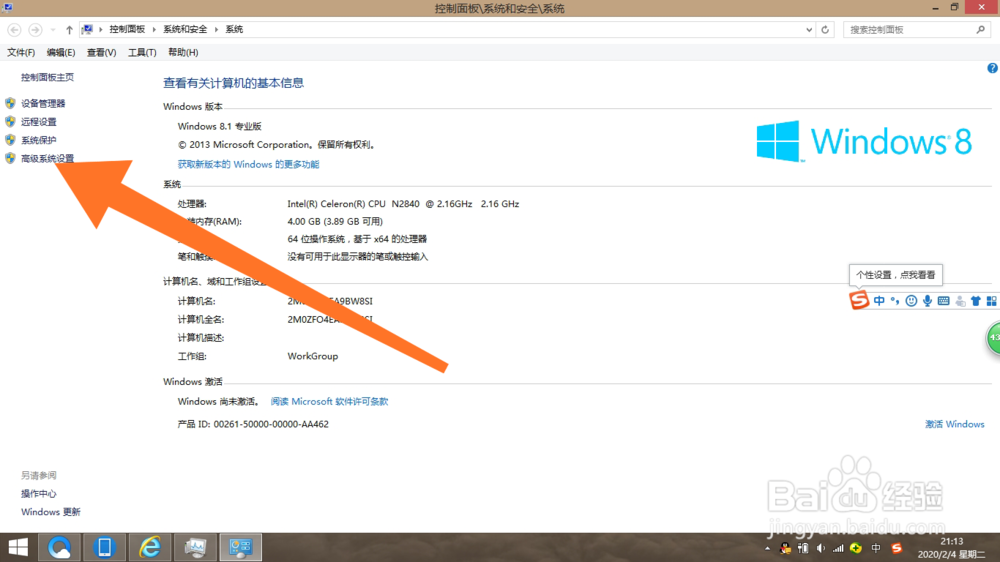Screen dimensions: 1000x562
Task: Click the 中 language indicator in tray
Action: [876, 548]
